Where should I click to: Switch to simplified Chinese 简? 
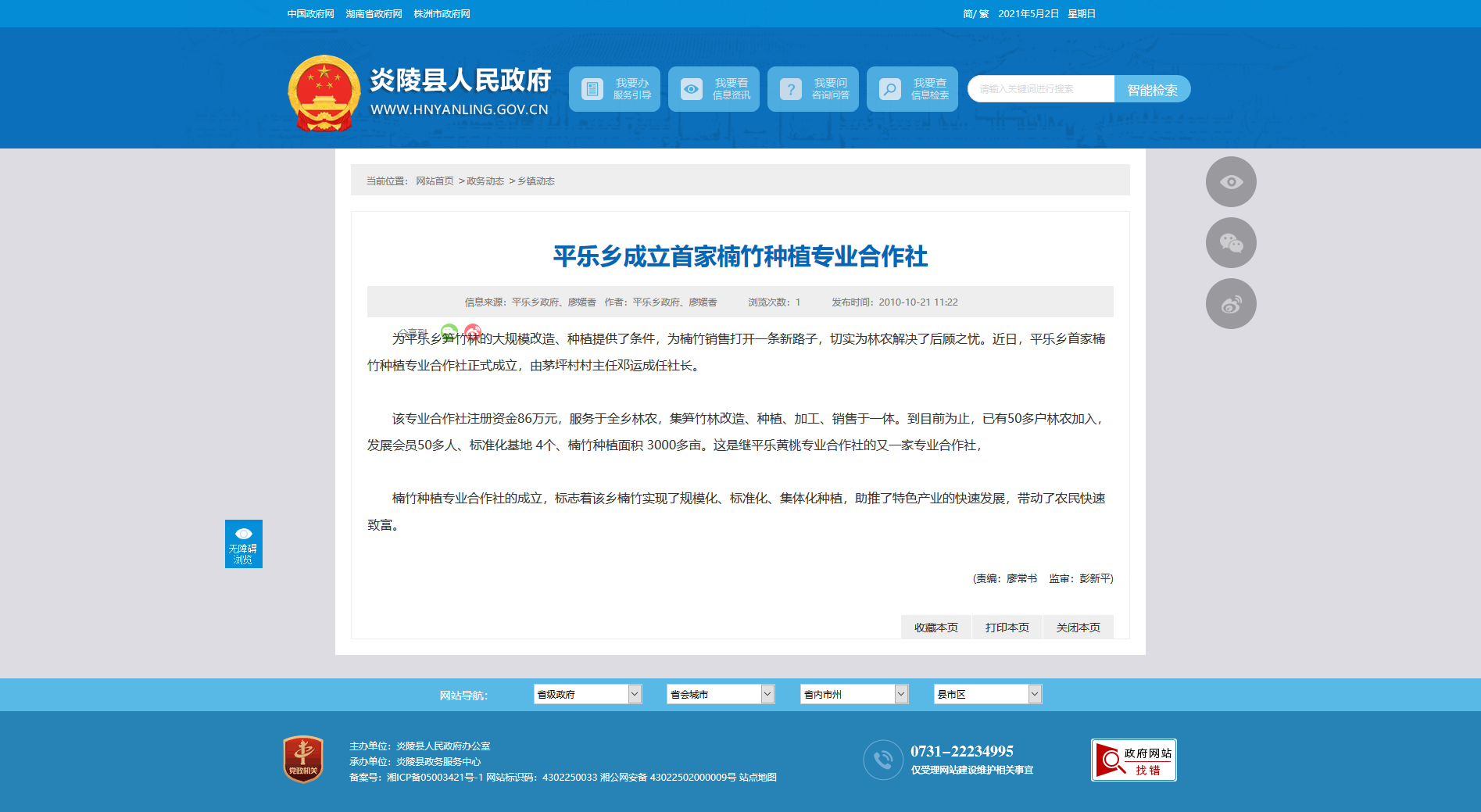tap(968, 14)
